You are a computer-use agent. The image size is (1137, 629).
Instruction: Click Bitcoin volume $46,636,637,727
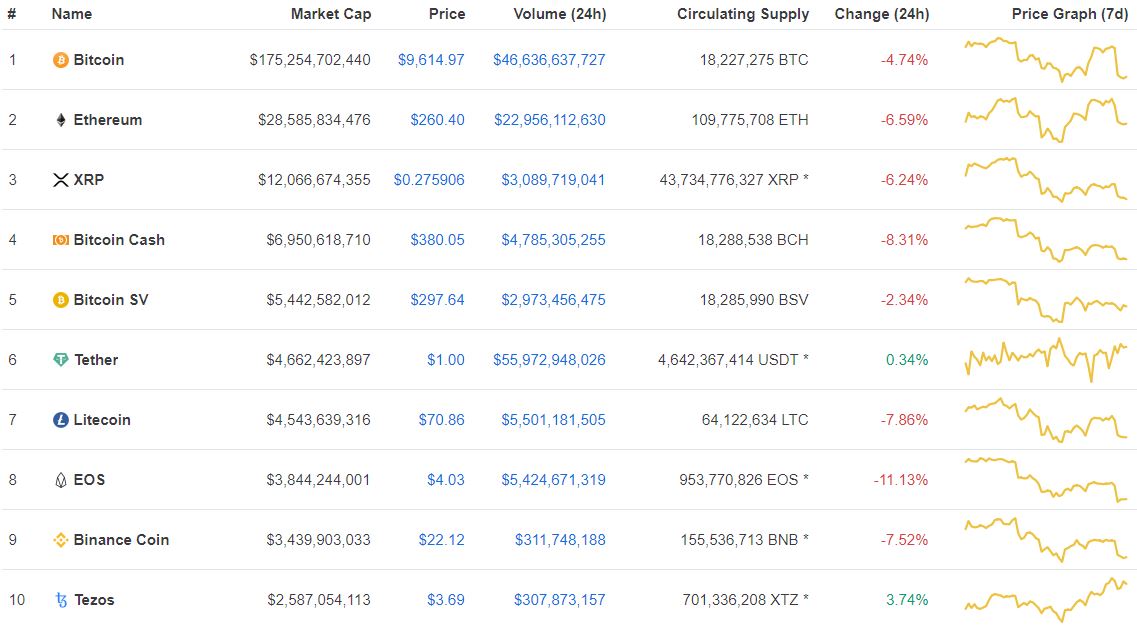(x=549, y=59)
